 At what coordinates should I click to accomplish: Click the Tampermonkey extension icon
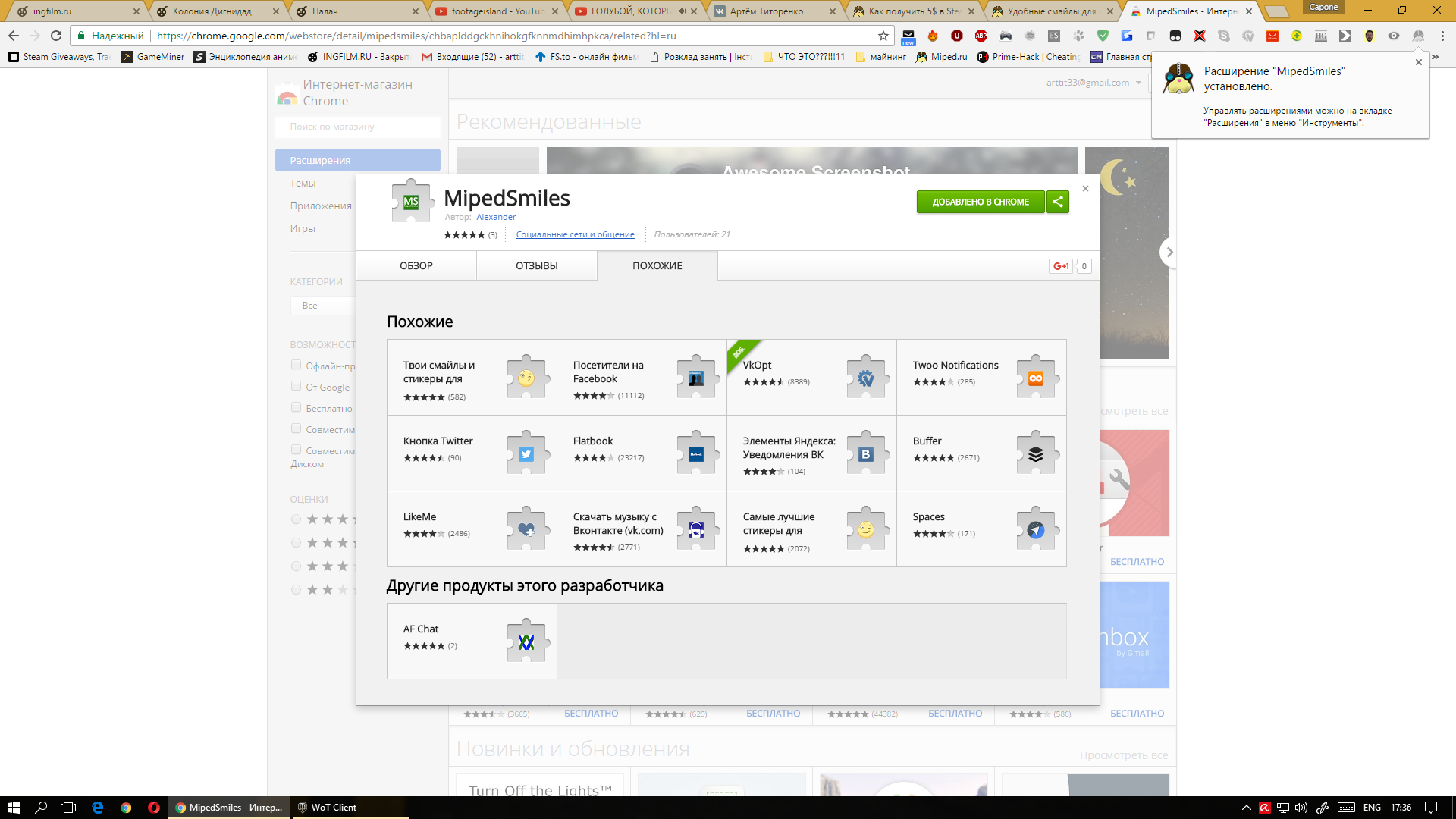click(1175, 36)
